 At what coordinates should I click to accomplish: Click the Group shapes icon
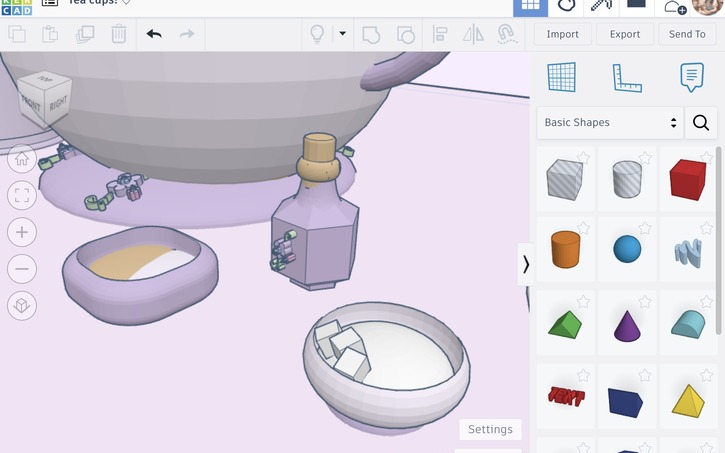371,35
